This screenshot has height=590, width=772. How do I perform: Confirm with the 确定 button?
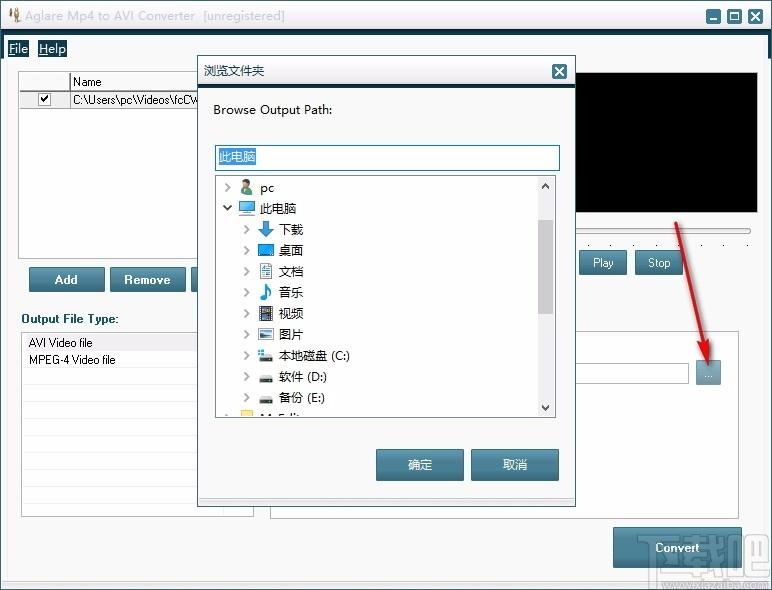(x=419, y=464)
